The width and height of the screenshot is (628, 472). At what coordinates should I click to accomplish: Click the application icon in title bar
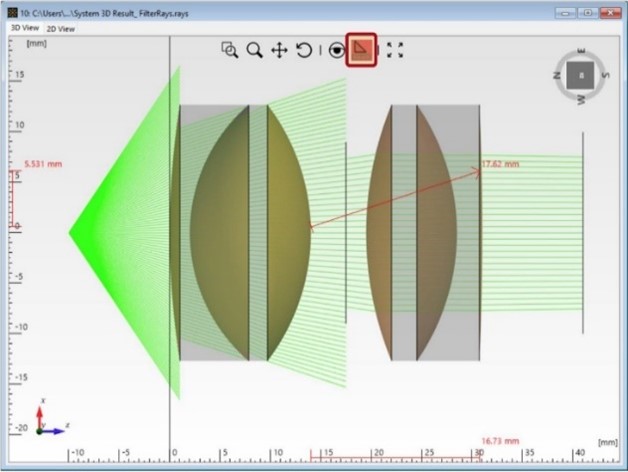click(x=12, y=13)
